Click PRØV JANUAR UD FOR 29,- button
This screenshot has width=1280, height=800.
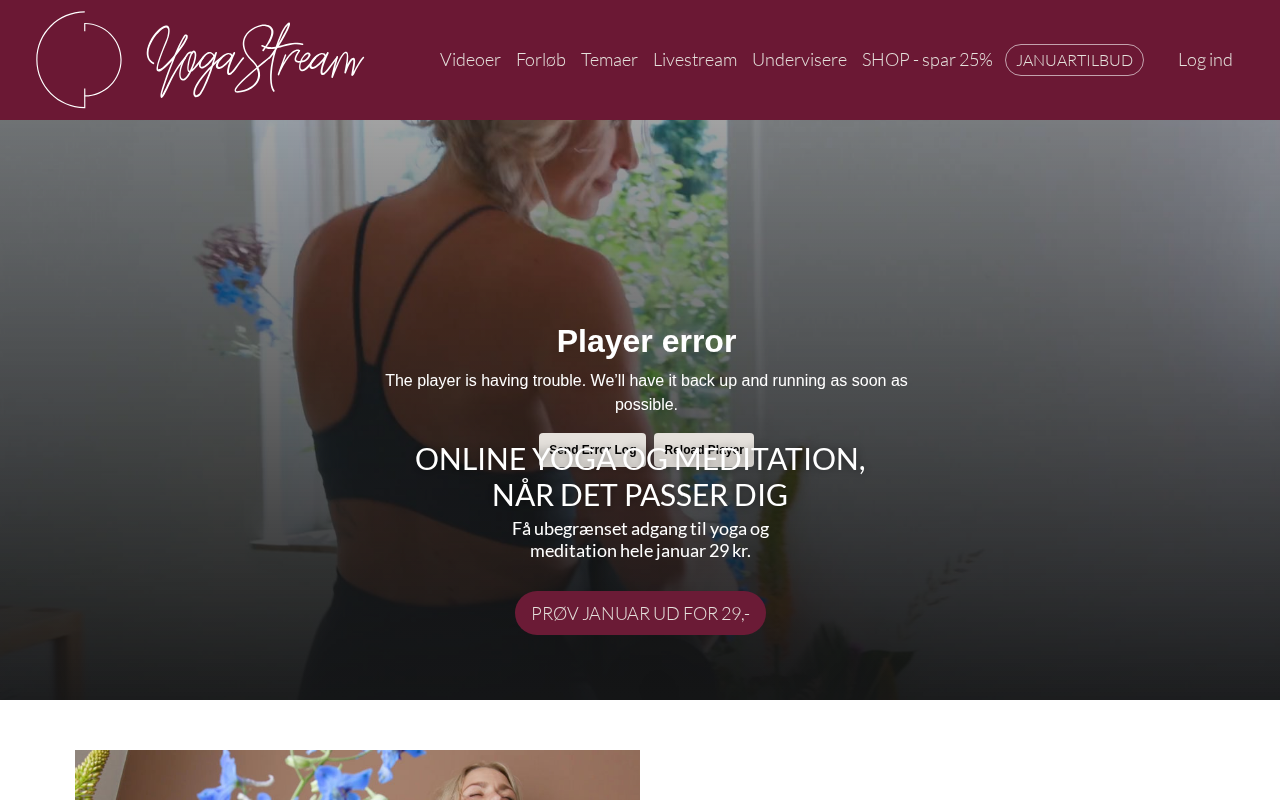[640, 613]
